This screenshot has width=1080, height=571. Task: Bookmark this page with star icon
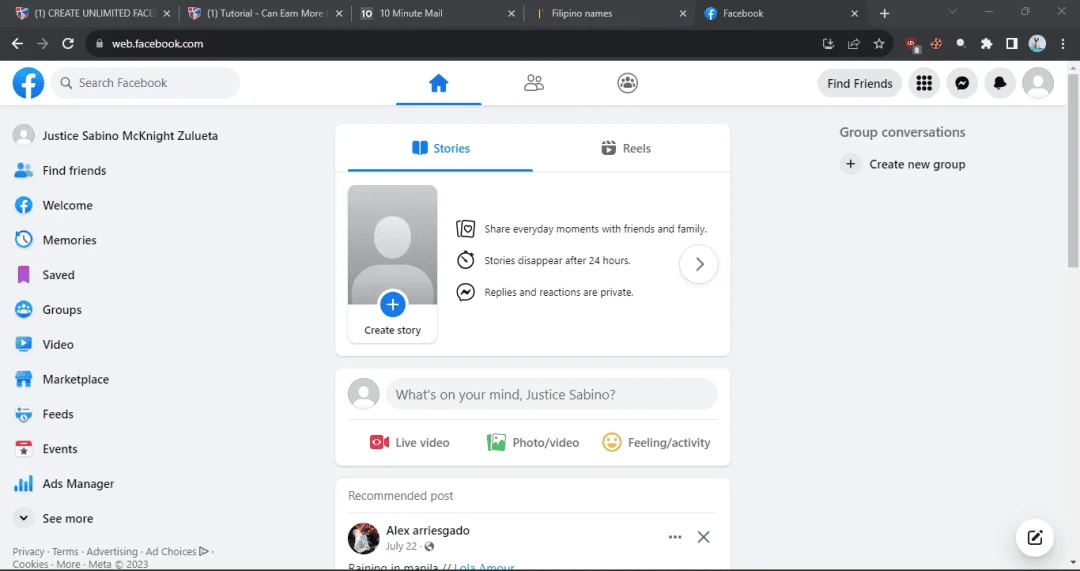[879, 43]
